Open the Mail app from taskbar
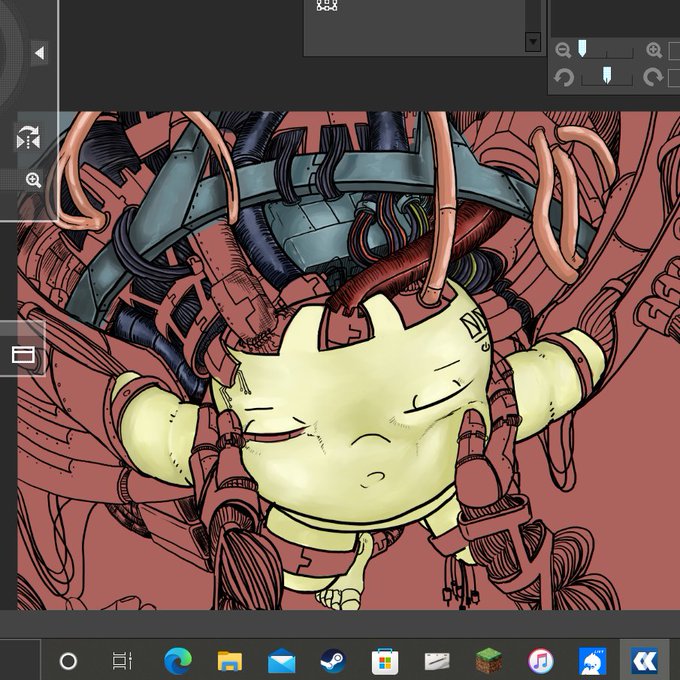This screenshot has height=680, width=680. tap(281, 661)
